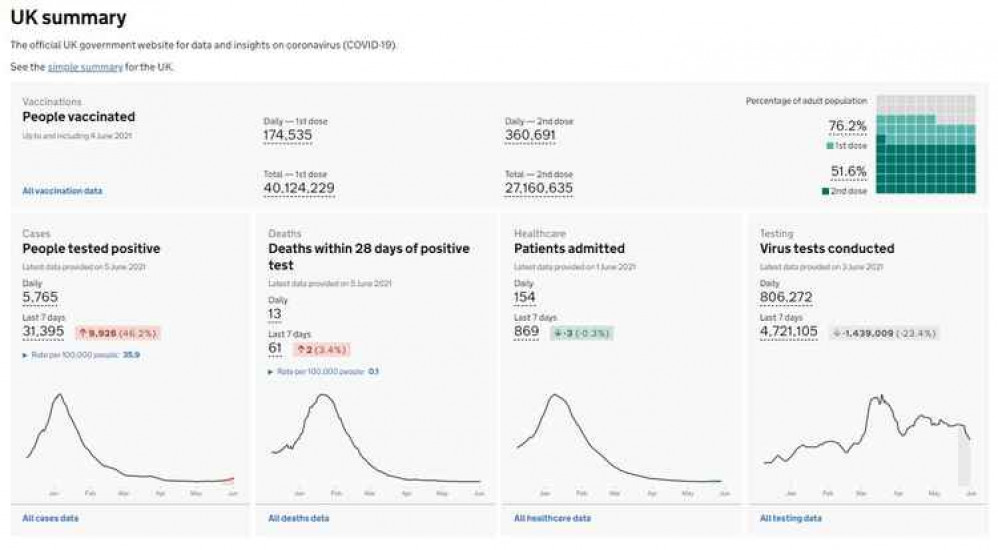Open All testing data link

790,518
